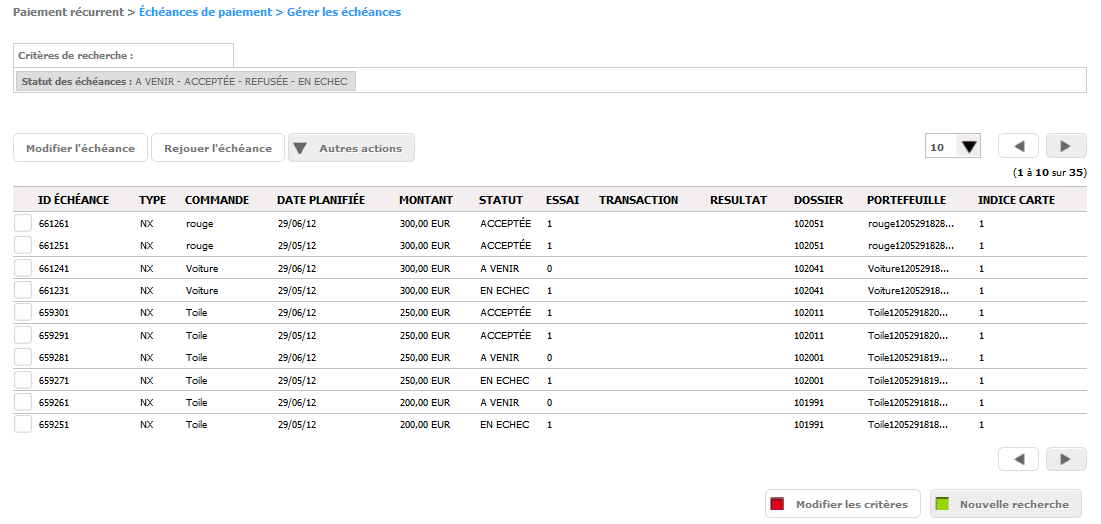Click the Modifier l'échéance button
Screen dimensions: 1101x524
80,148
